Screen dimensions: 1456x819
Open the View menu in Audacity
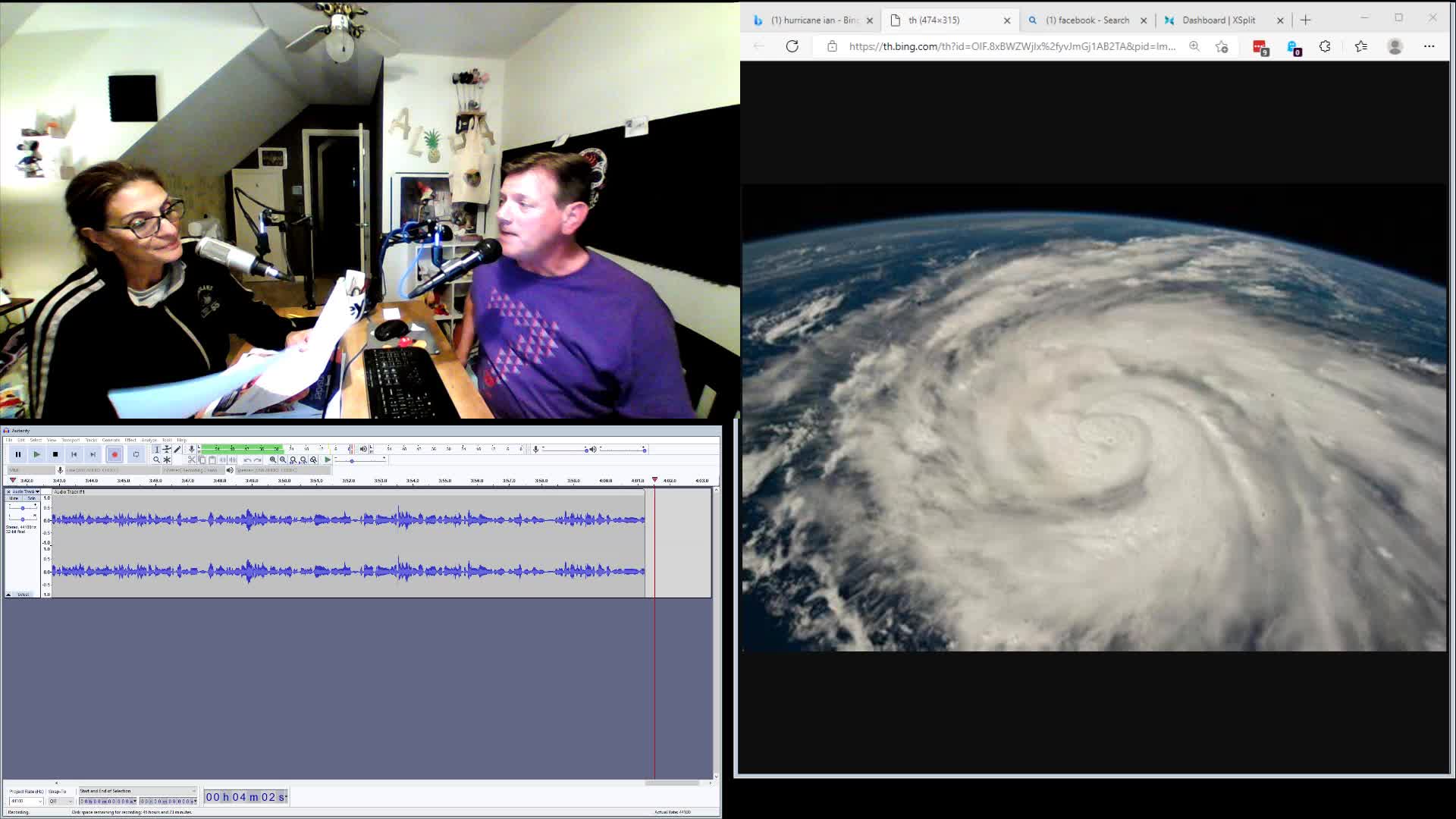52,440
